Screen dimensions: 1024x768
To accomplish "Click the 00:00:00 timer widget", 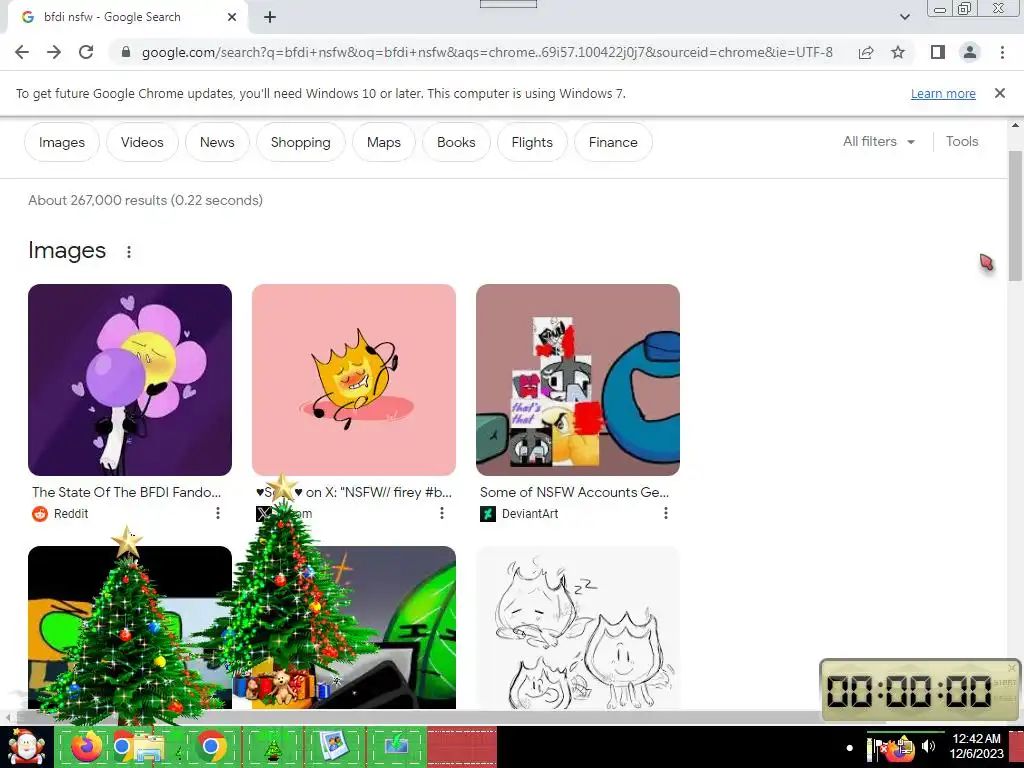I will pos(920,690).
